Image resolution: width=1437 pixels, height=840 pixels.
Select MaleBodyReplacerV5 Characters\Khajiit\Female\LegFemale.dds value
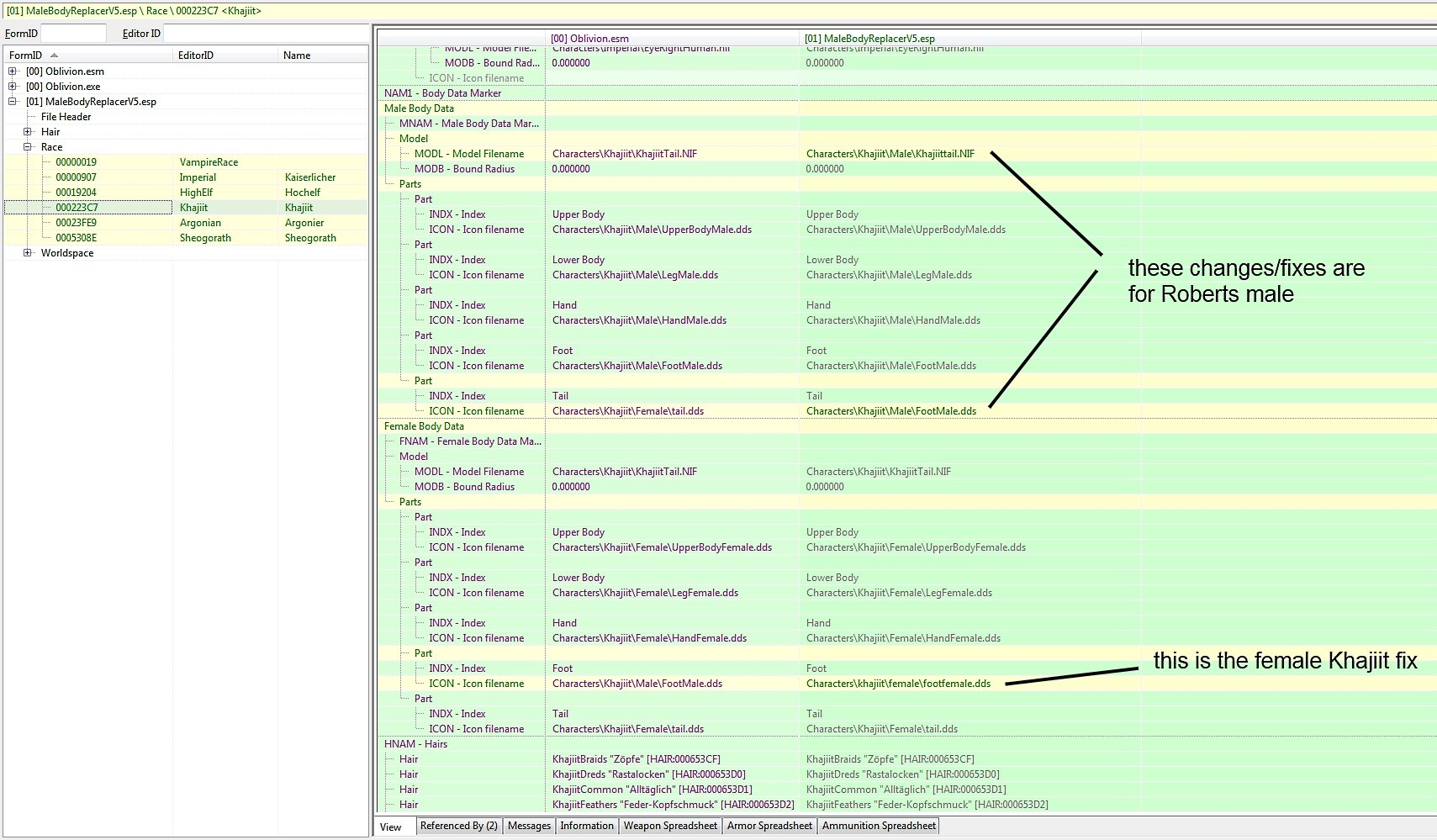(x=899, y=593)
